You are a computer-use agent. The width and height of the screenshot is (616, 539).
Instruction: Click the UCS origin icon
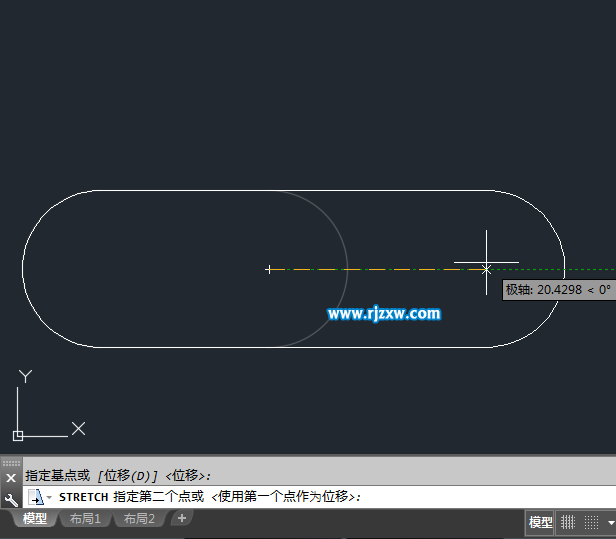(x=18, y=436)
